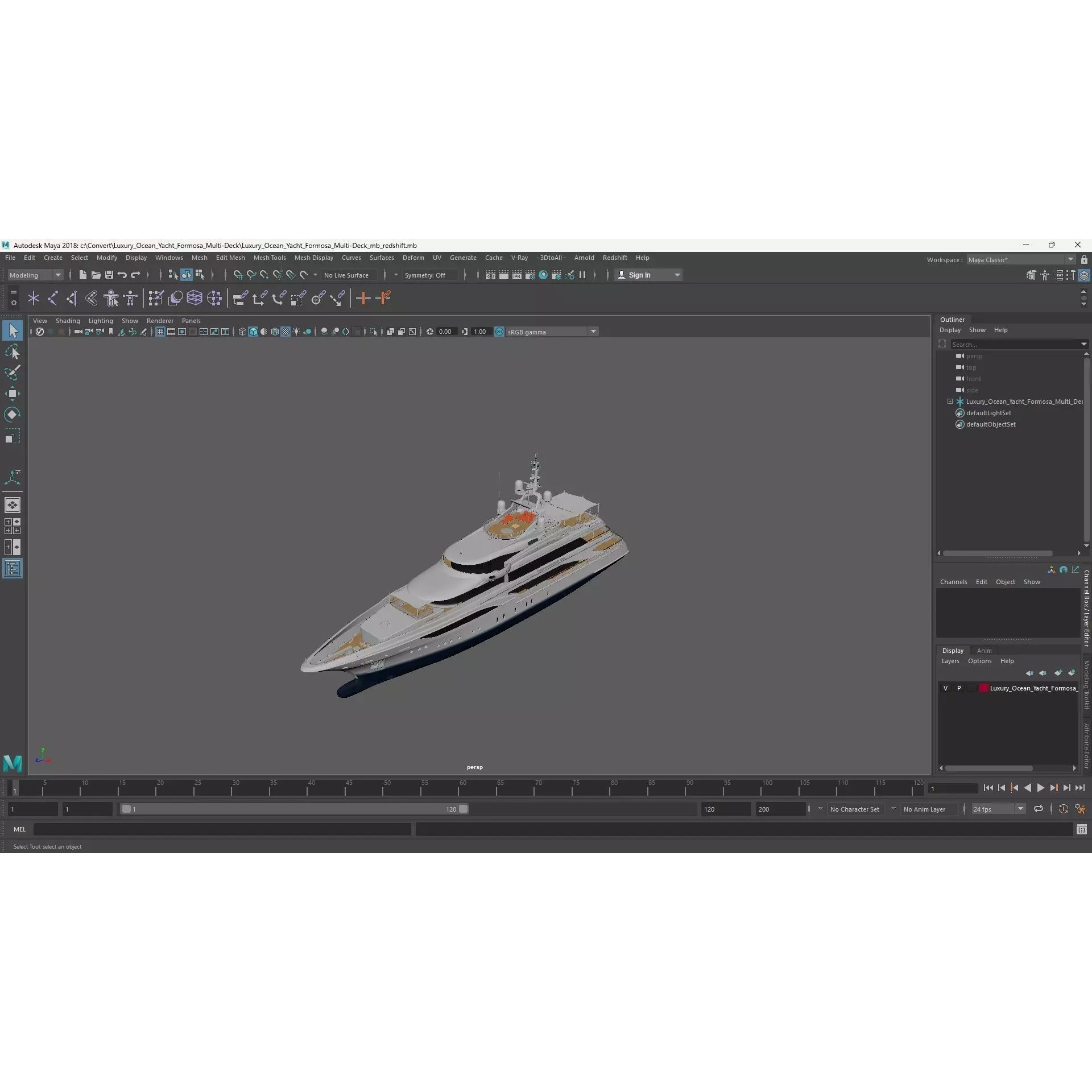1092x1092 pixels.
Task: Select the Snap to grids tool
Action: click(238, 275)
